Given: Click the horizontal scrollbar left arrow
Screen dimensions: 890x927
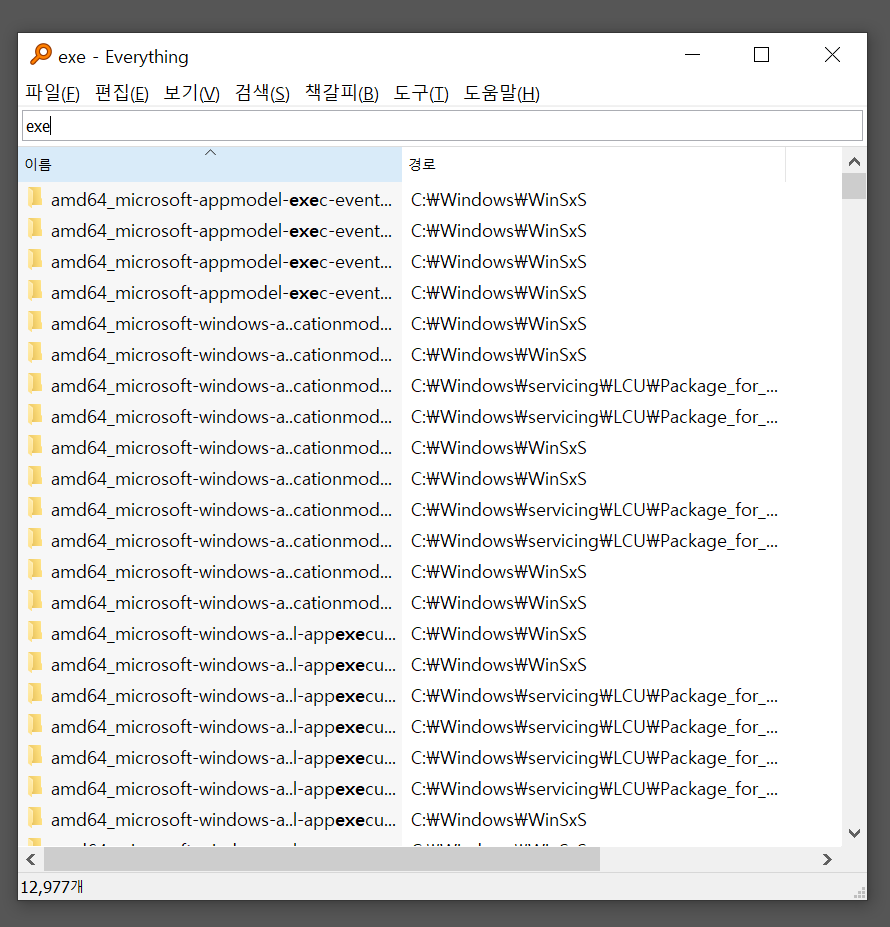Looking at the screenshot, I should [31, 860].
